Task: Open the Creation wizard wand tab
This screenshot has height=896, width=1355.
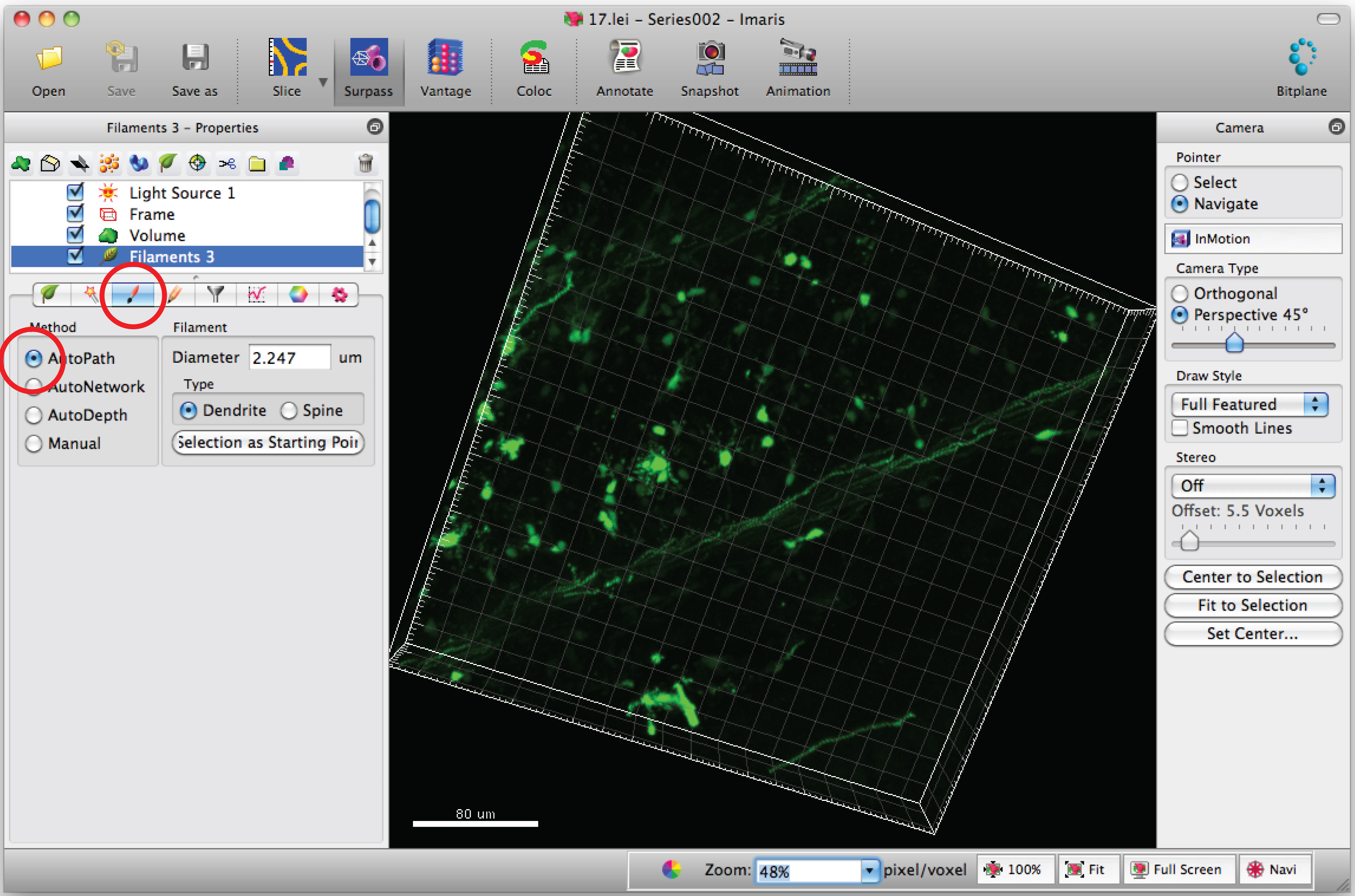Action: pos(91,294)
